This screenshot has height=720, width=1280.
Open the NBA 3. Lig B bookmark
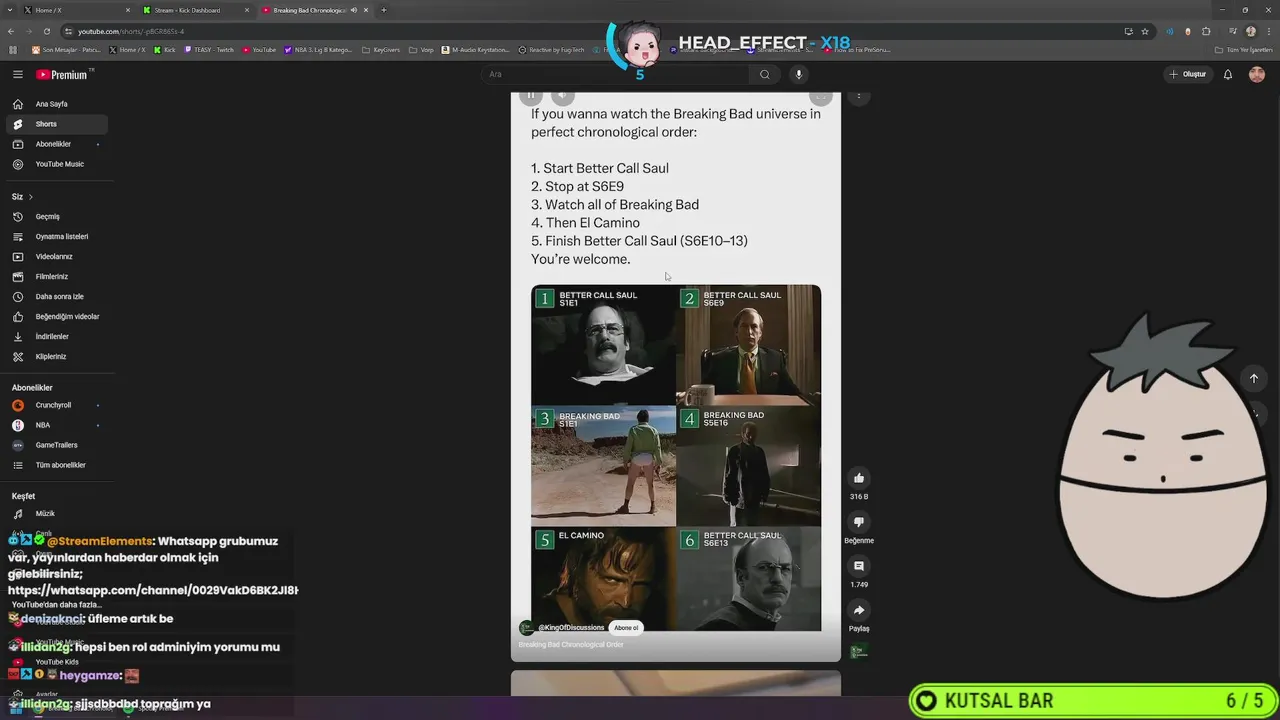319,49
